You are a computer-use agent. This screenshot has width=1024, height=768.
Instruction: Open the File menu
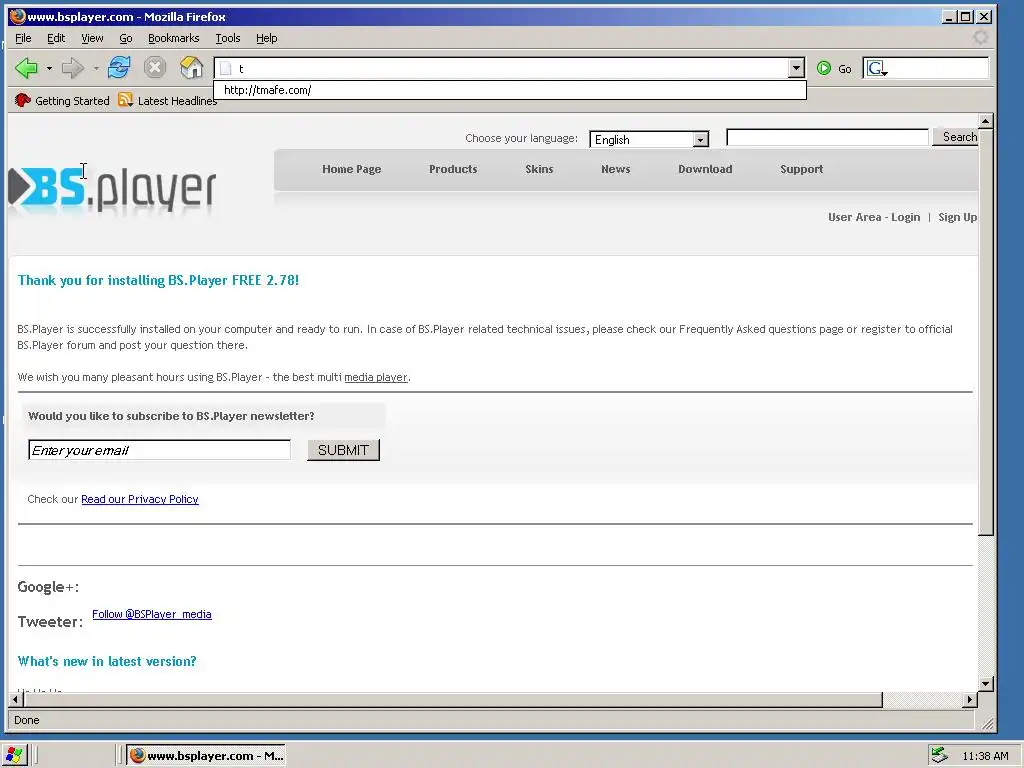[x=23, y=38]
